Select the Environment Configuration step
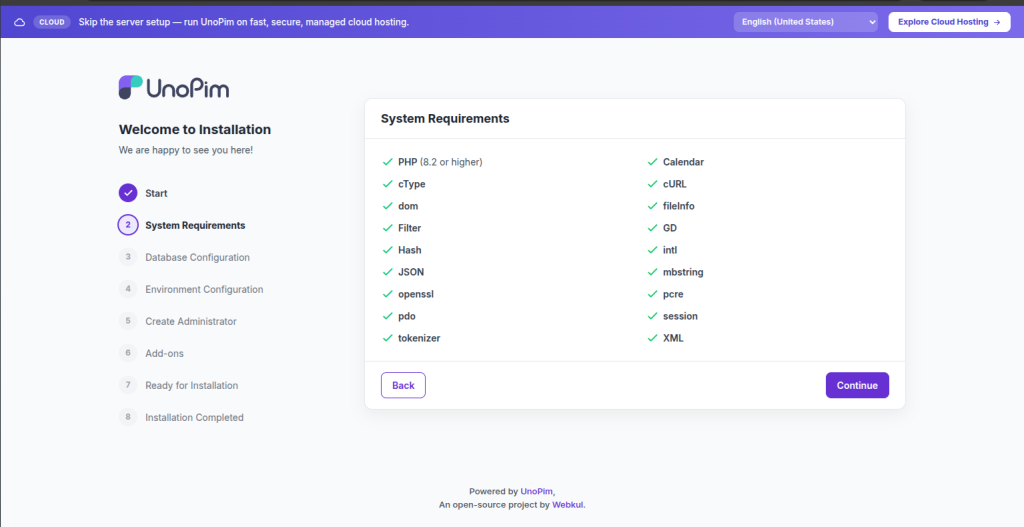This screenshot has width=1024, height=527. (204, 289)
